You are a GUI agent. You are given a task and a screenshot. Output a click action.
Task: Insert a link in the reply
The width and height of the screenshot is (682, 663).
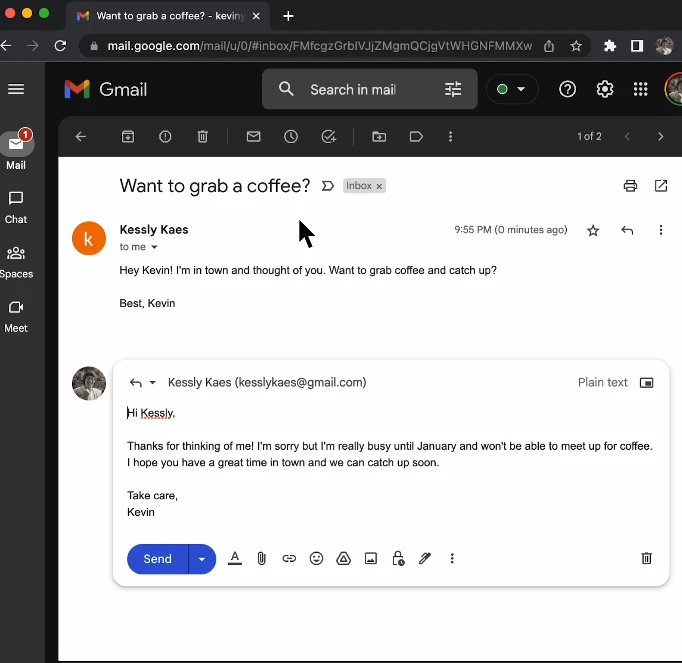289,559
